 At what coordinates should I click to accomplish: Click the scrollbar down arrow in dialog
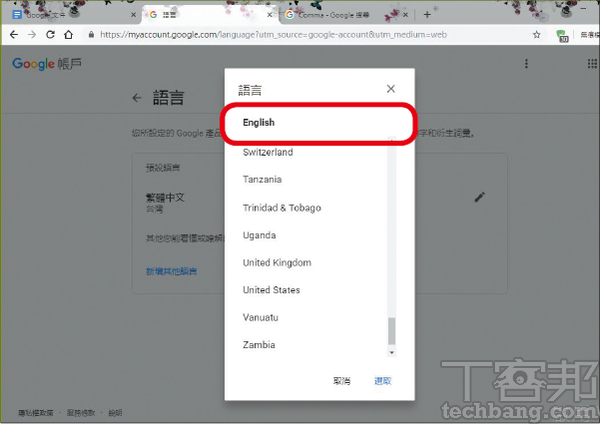391,352
